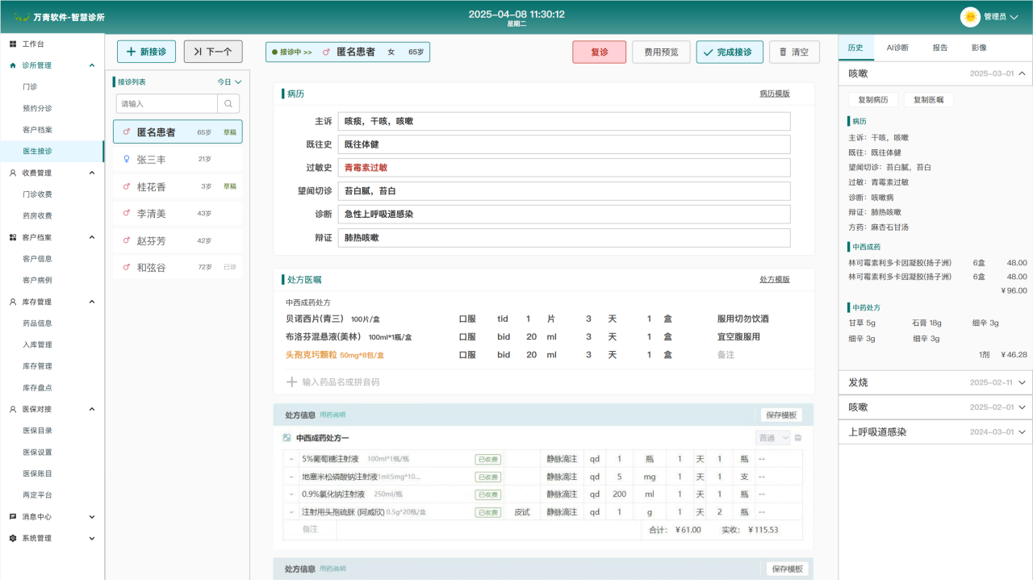Click the 工作台 grid icon in sidebar
Viewport: 1033px width, 581px height.
pos(13,44)
